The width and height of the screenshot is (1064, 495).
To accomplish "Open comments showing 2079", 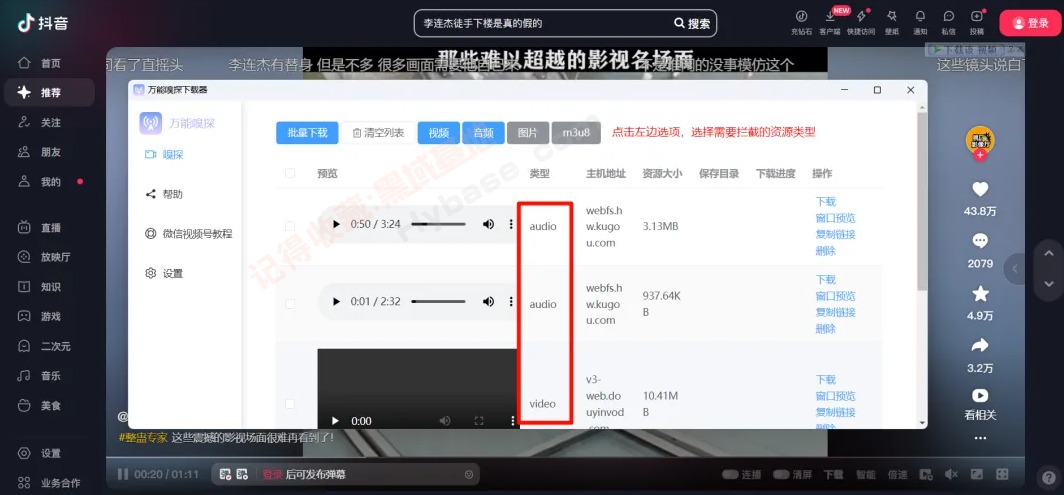I will point(980,241).
